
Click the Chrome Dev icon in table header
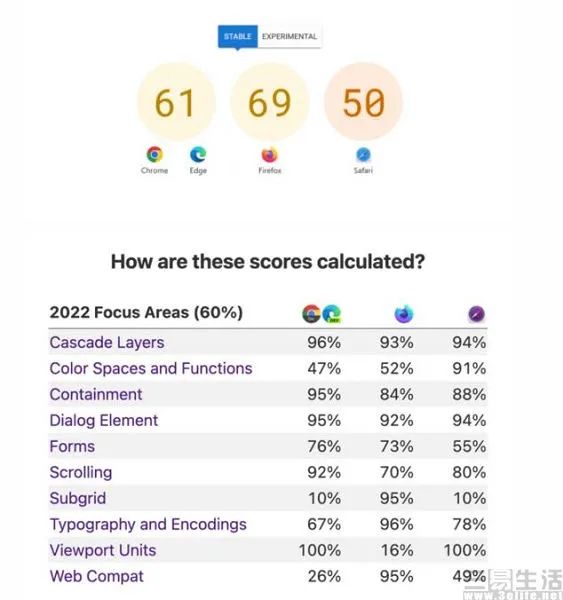pos(311,314)
